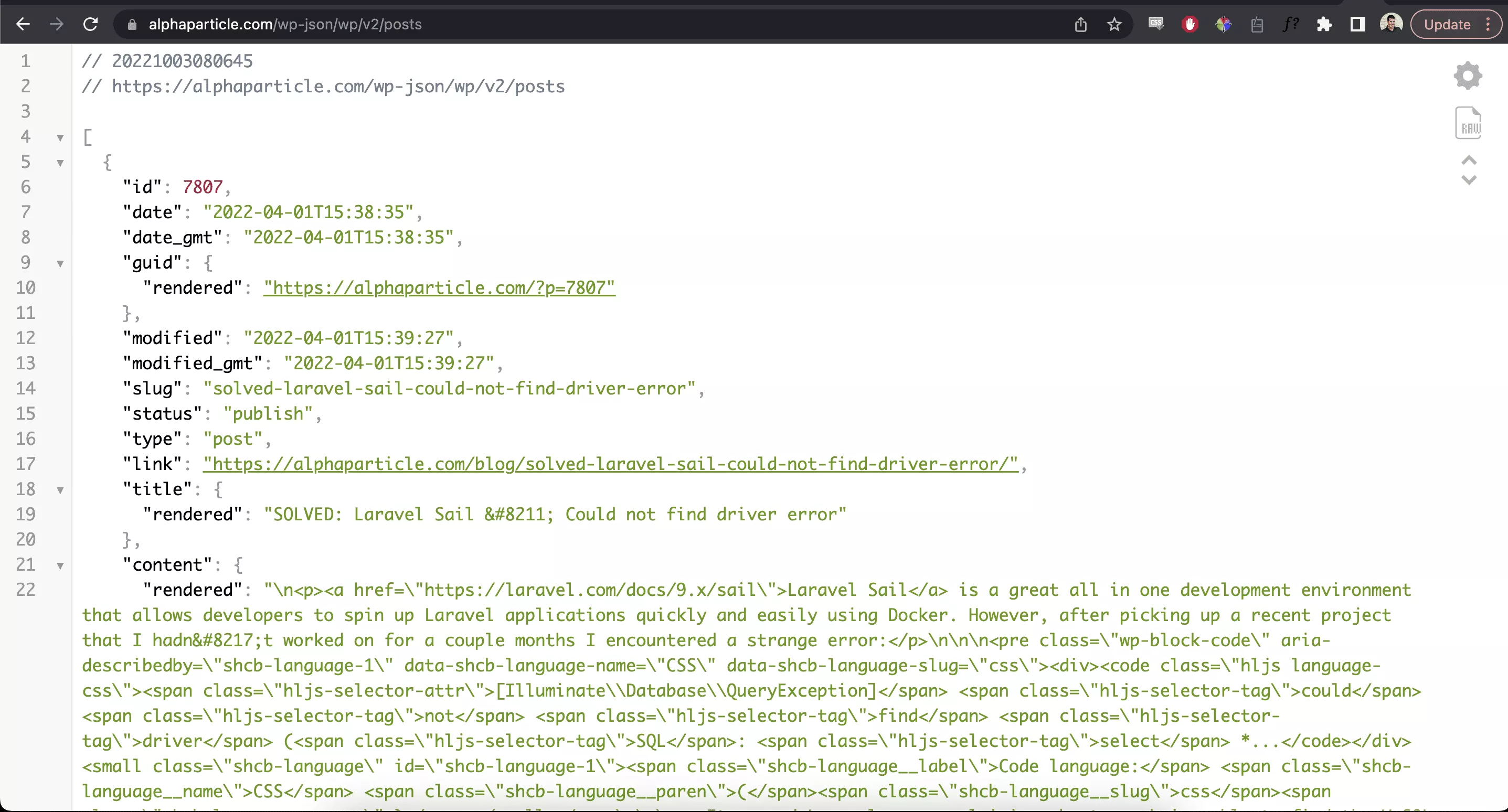Click the "guid" key label

[152, 262]
